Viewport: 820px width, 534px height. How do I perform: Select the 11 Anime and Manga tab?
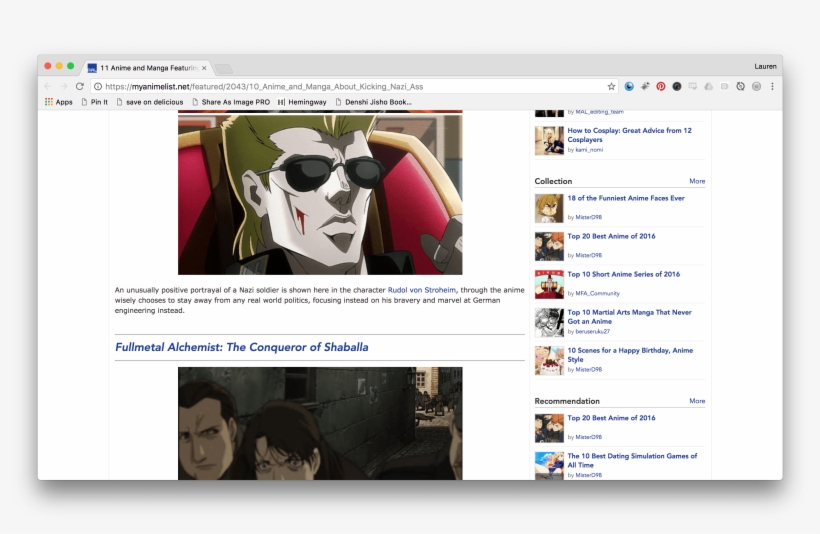pos(147,67)
